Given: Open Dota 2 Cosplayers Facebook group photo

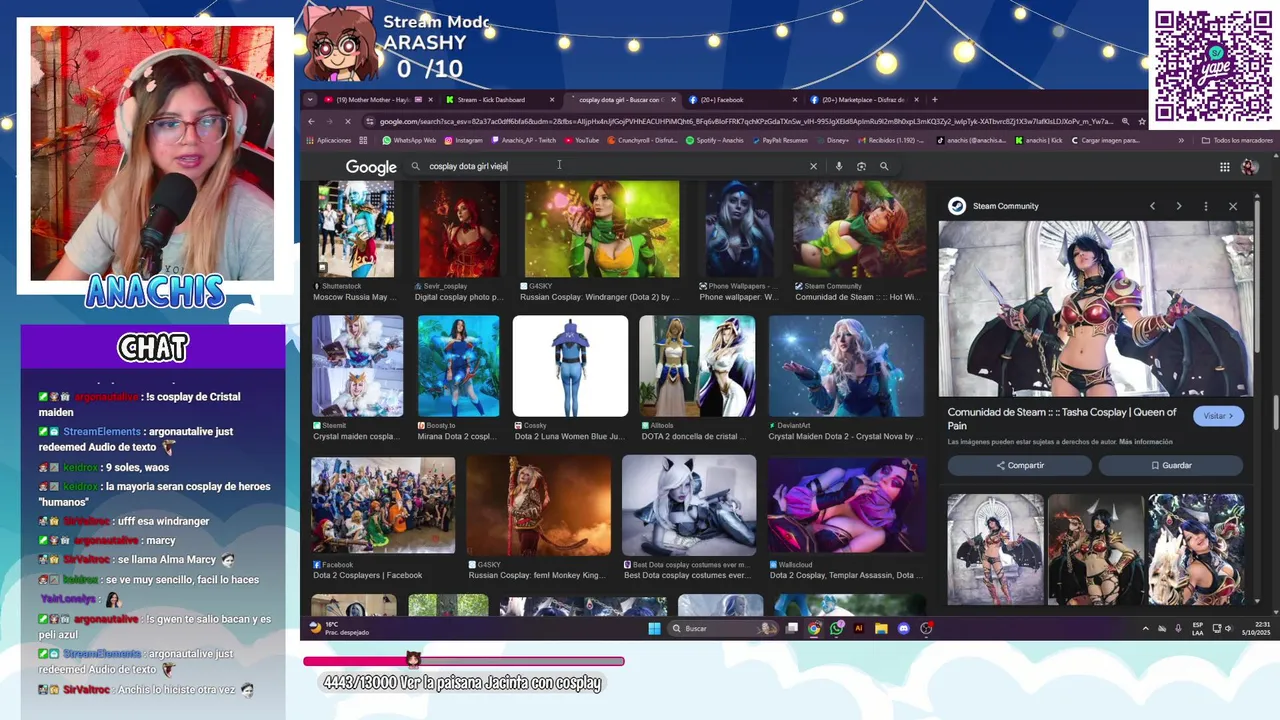Looking at the screenshot, I should coord(383,505).
